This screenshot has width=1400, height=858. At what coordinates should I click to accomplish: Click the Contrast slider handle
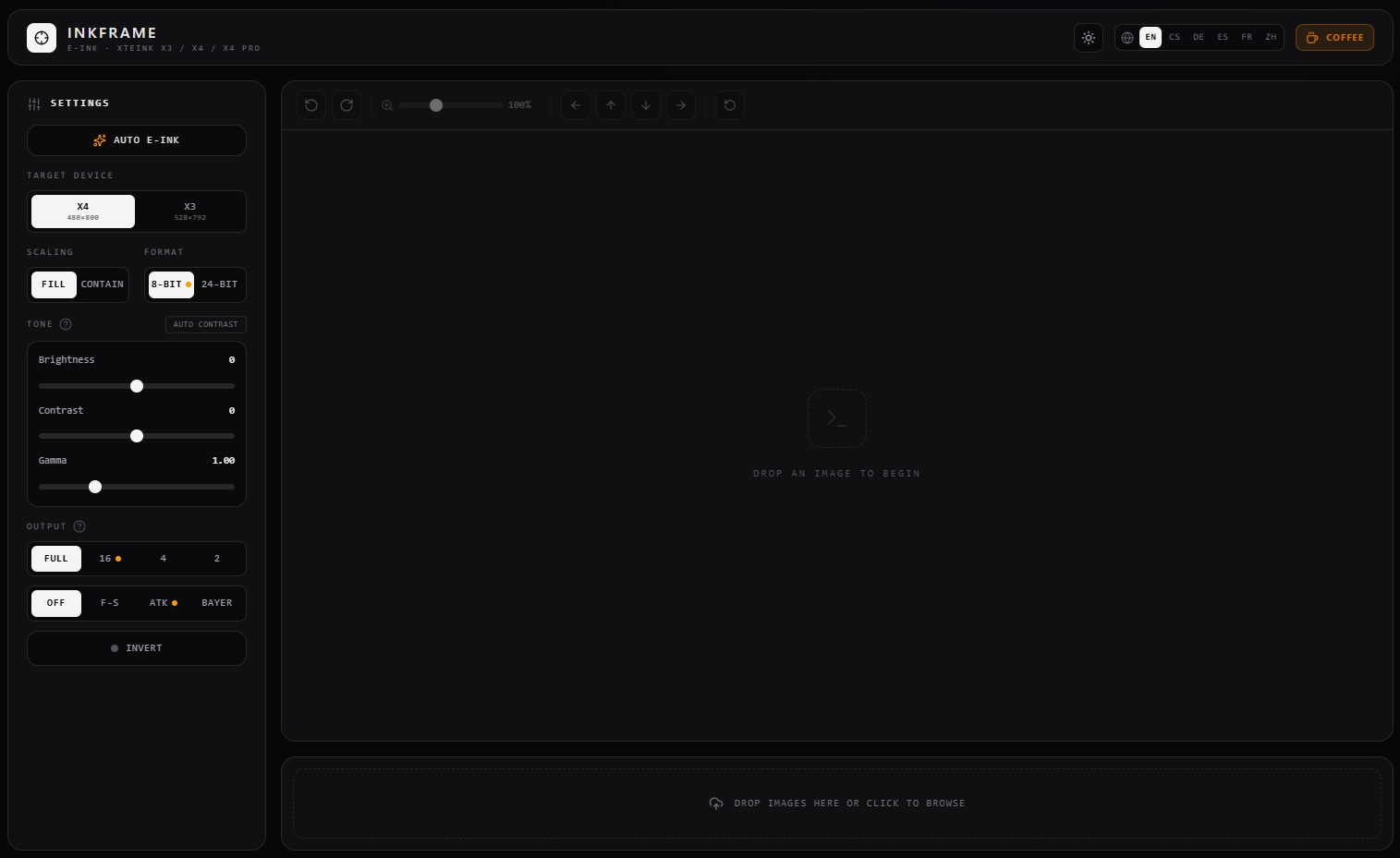click(137, 436)
